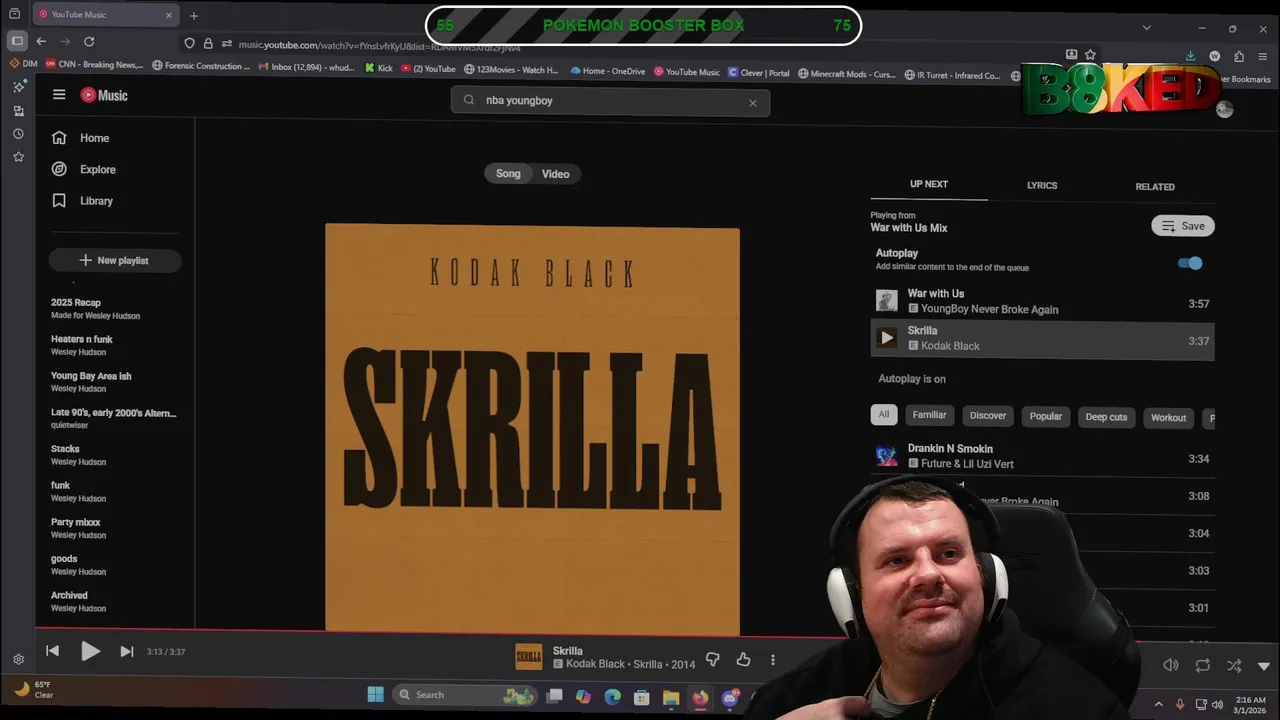Open the browser extensions menu
This screenshot has width=1280, height=720.
[1239, 56]
